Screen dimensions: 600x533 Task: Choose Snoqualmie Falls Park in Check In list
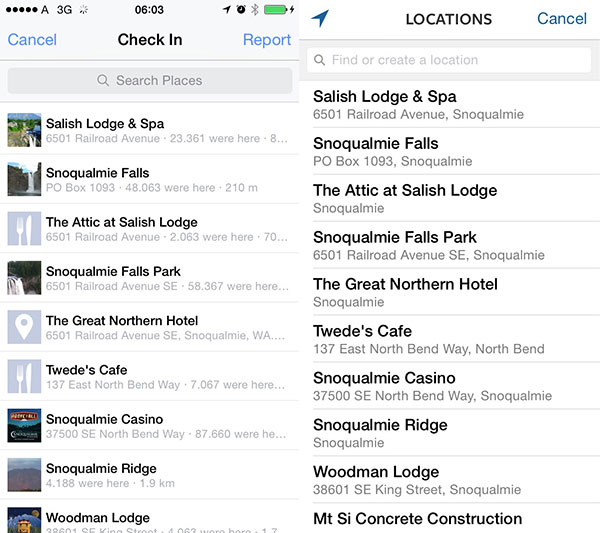pos(149,278)
